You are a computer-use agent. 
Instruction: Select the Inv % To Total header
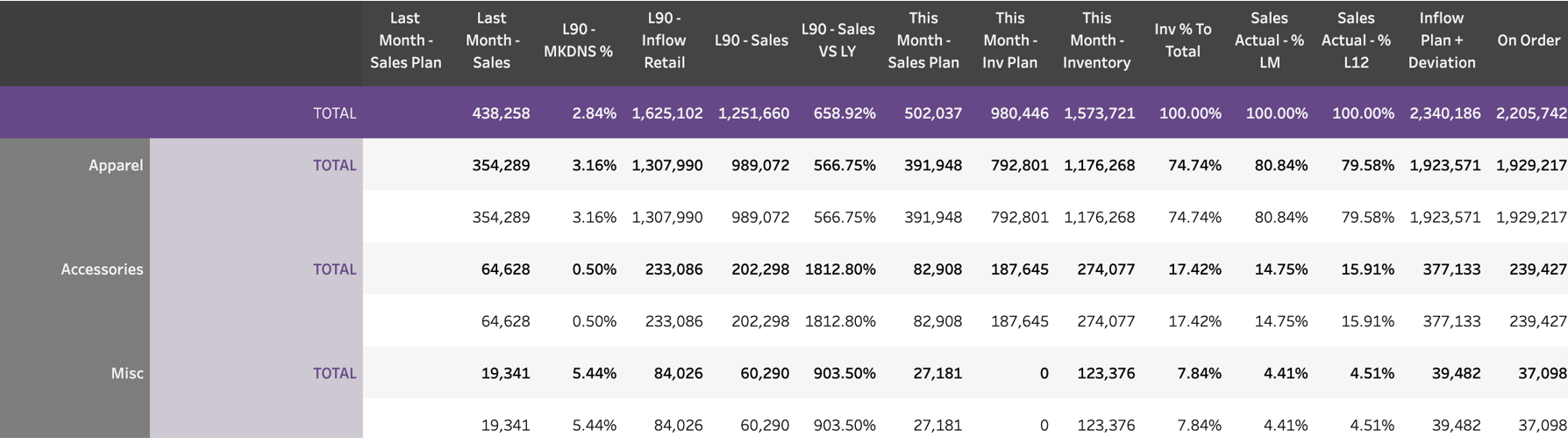(1182, 40)
